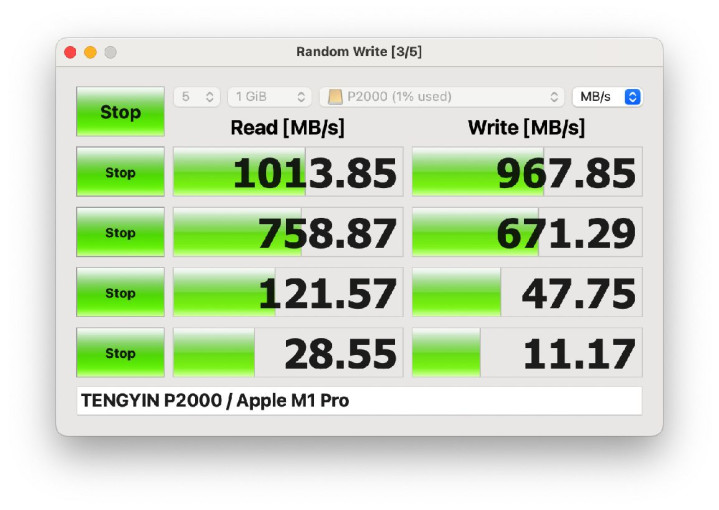Viewport: 719px width, 510px height.
Task: Minimize the window with the yellow button
Action: click(90, 52)
